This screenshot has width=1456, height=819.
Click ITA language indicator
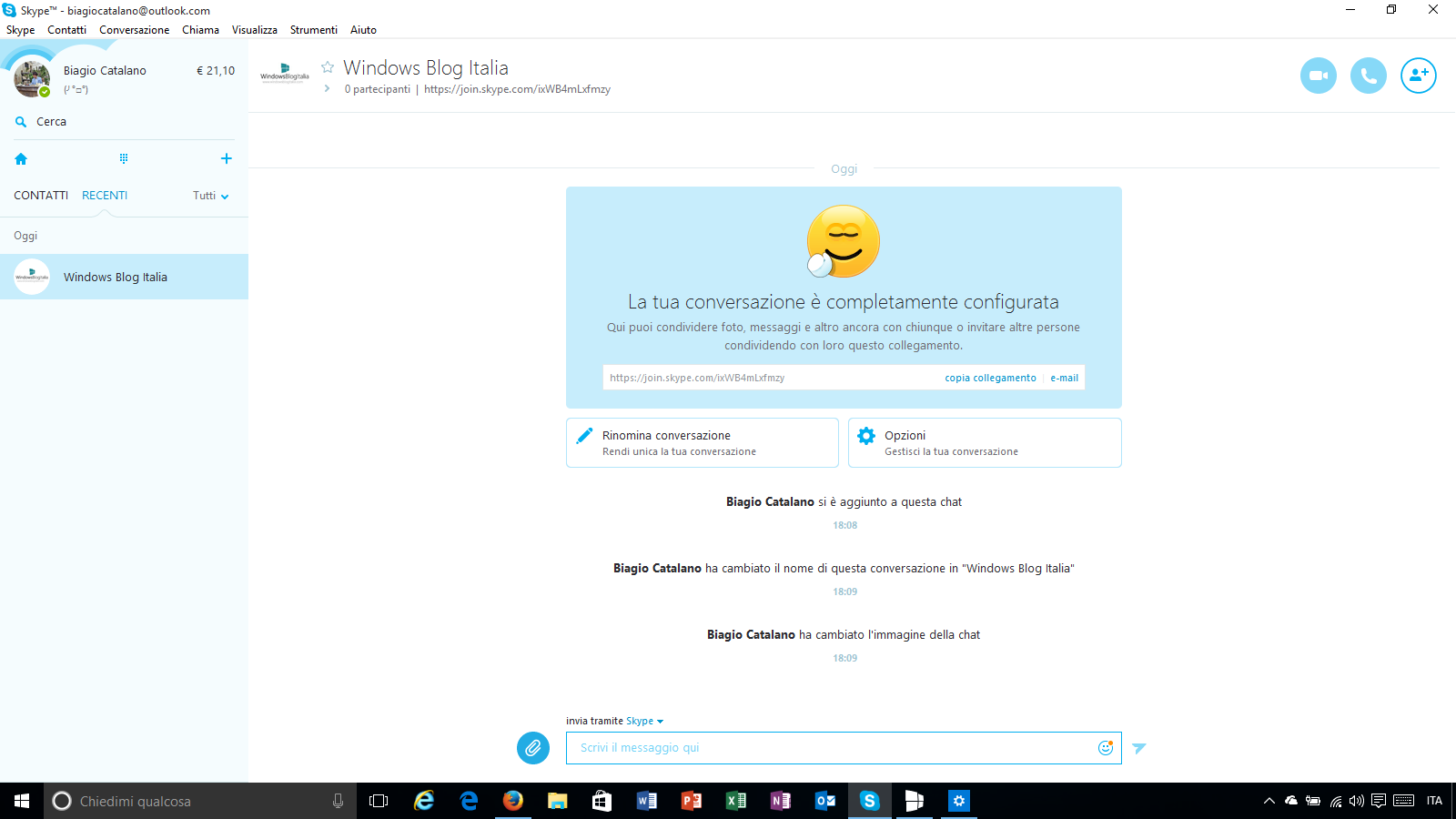[1435, 801]
